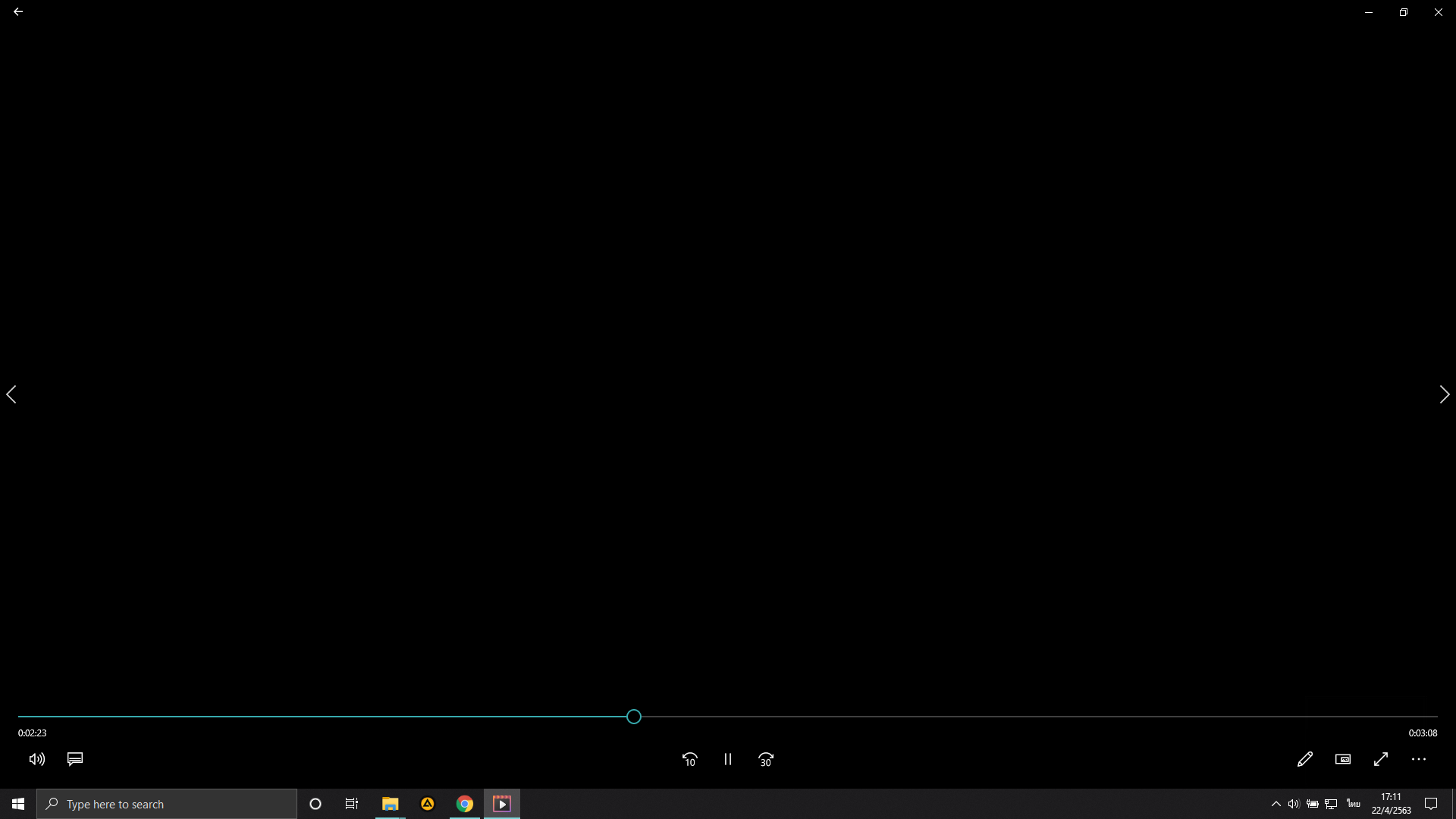Viewport: 1456px width, 819px height.
Task: Click the Type here to search box
Action: pyautogui.click(x=167, y=804)
